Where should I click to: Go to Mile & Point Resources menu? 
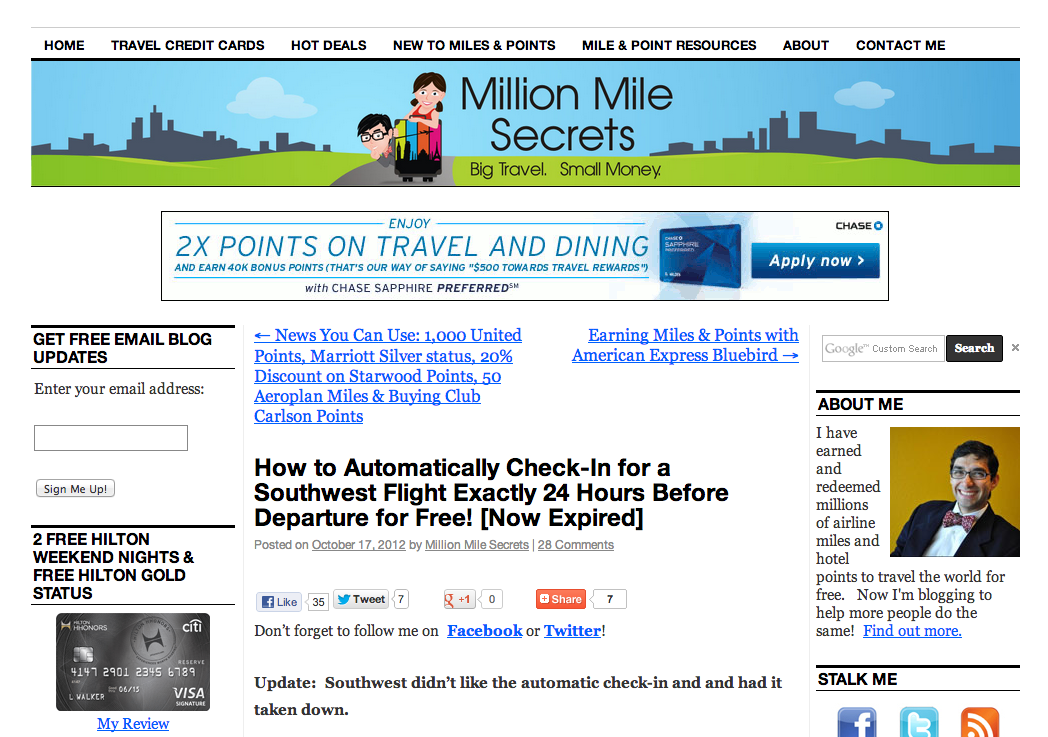669,45
